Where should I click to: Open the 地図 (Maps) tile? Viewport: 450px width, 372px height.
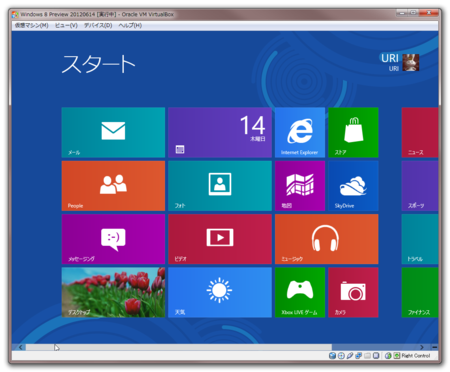point(300,186)
